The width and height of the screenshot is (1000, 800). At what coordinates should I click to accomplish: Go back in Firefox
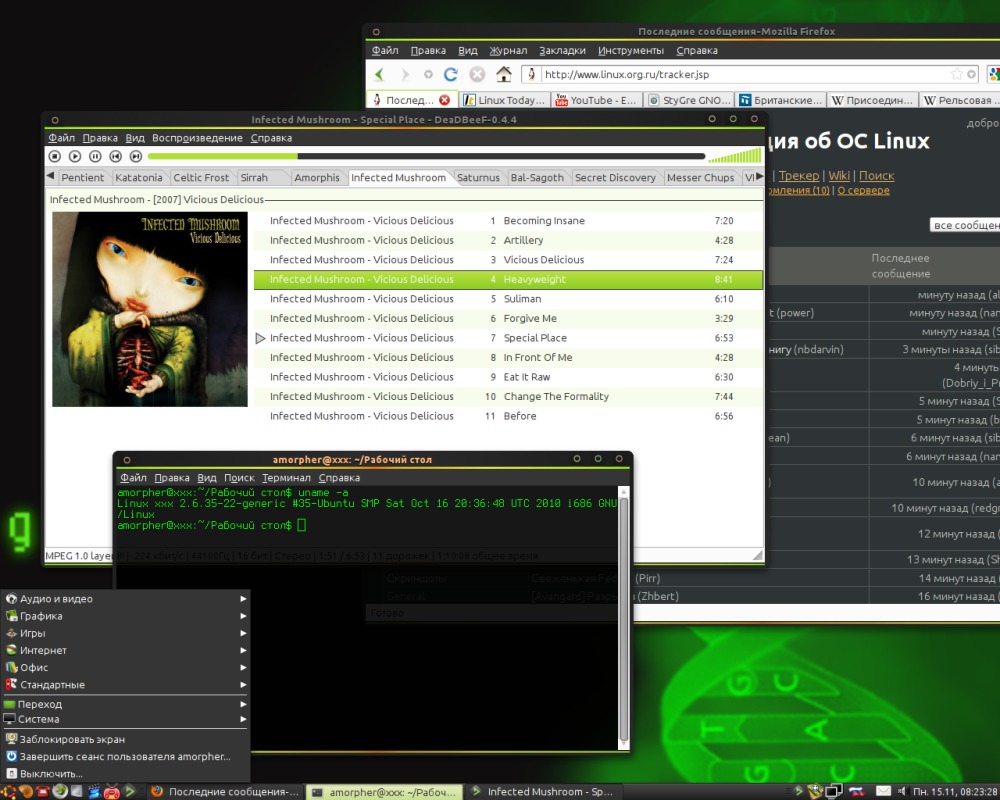[380, 75]
